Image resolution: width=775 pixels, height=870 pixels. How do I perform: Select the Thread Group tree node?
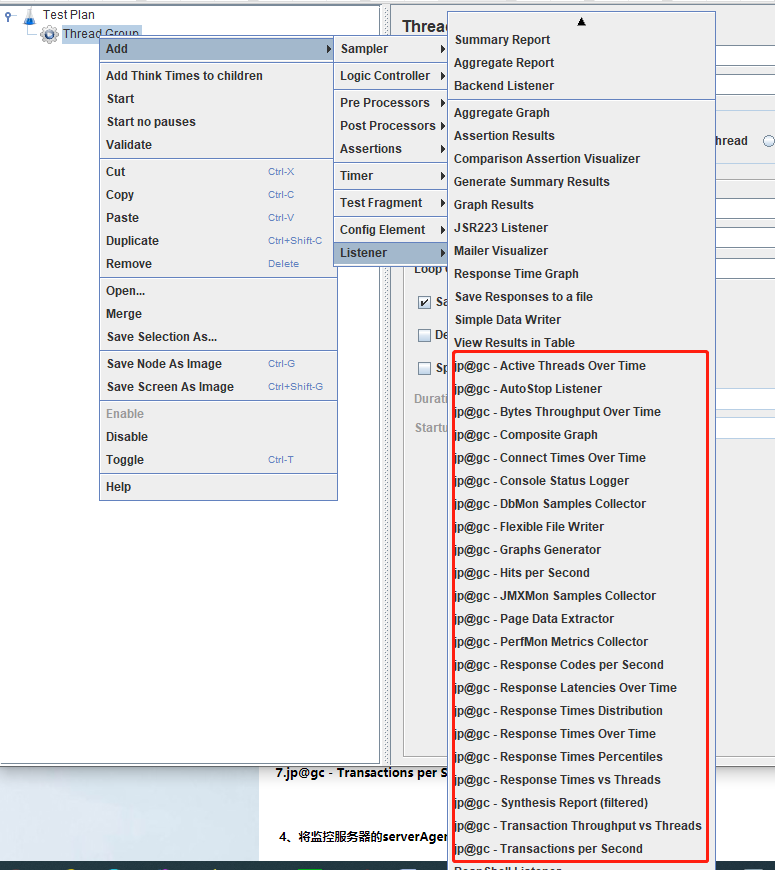(101, 33)
